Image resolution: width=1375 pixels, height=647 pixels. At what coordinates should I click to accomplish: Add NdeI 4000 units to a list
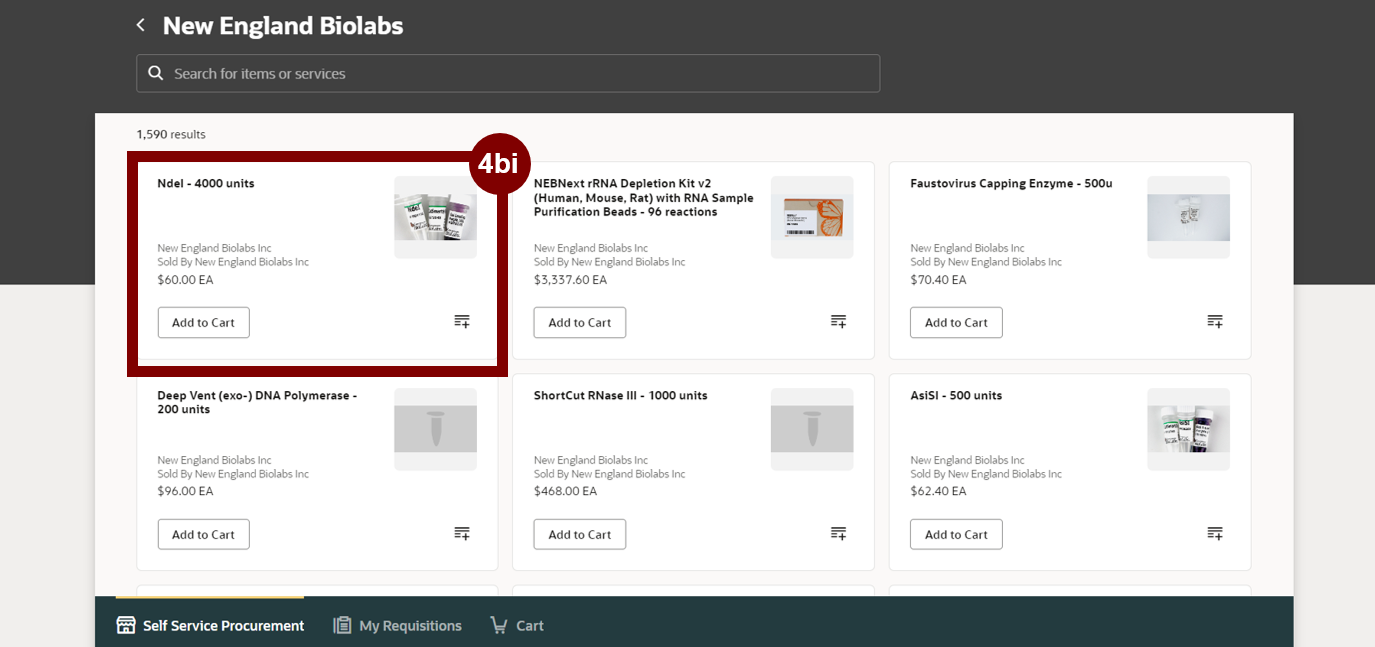[x=461, y=321]
